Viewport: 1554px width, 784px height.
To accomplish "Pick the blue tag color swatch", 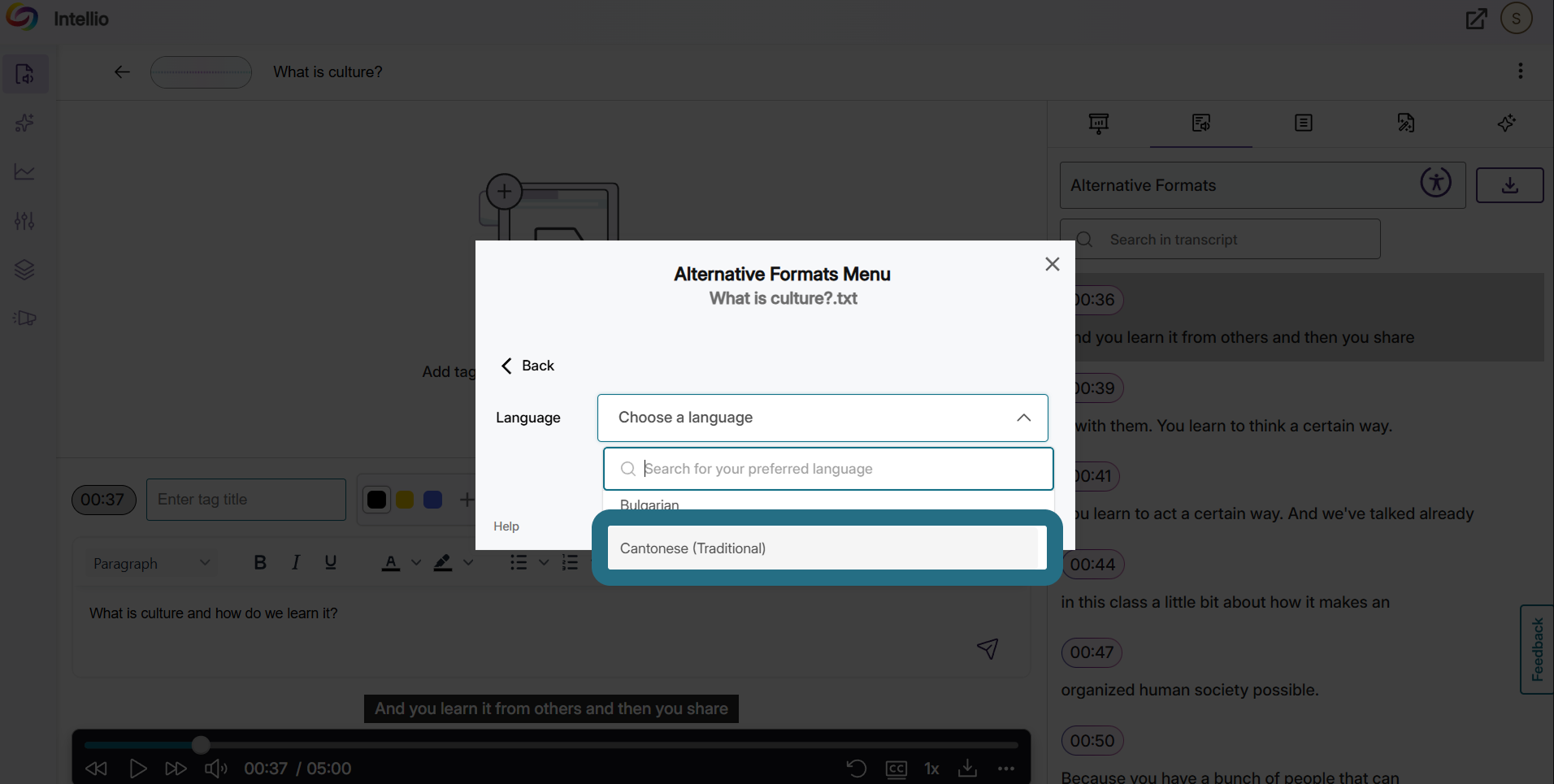I will coord(433,500).
